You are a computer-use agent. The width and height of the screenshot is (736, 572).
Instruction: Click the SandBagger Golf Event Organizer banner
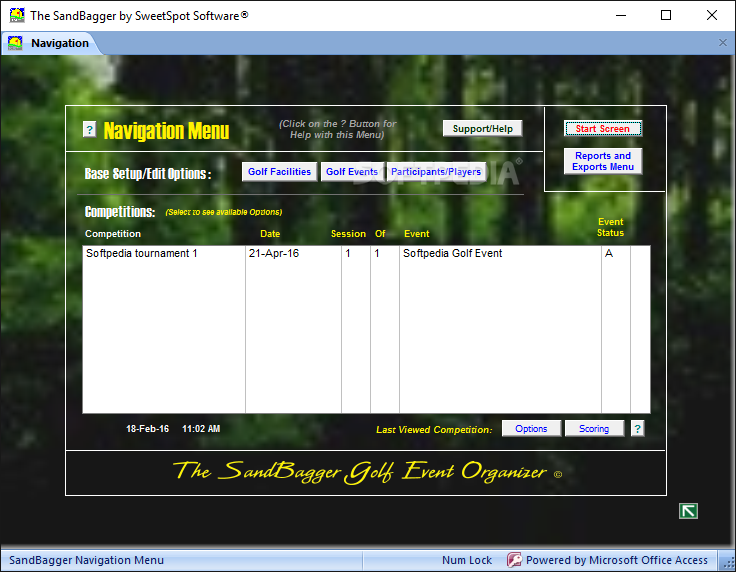[x=367, y=472]
